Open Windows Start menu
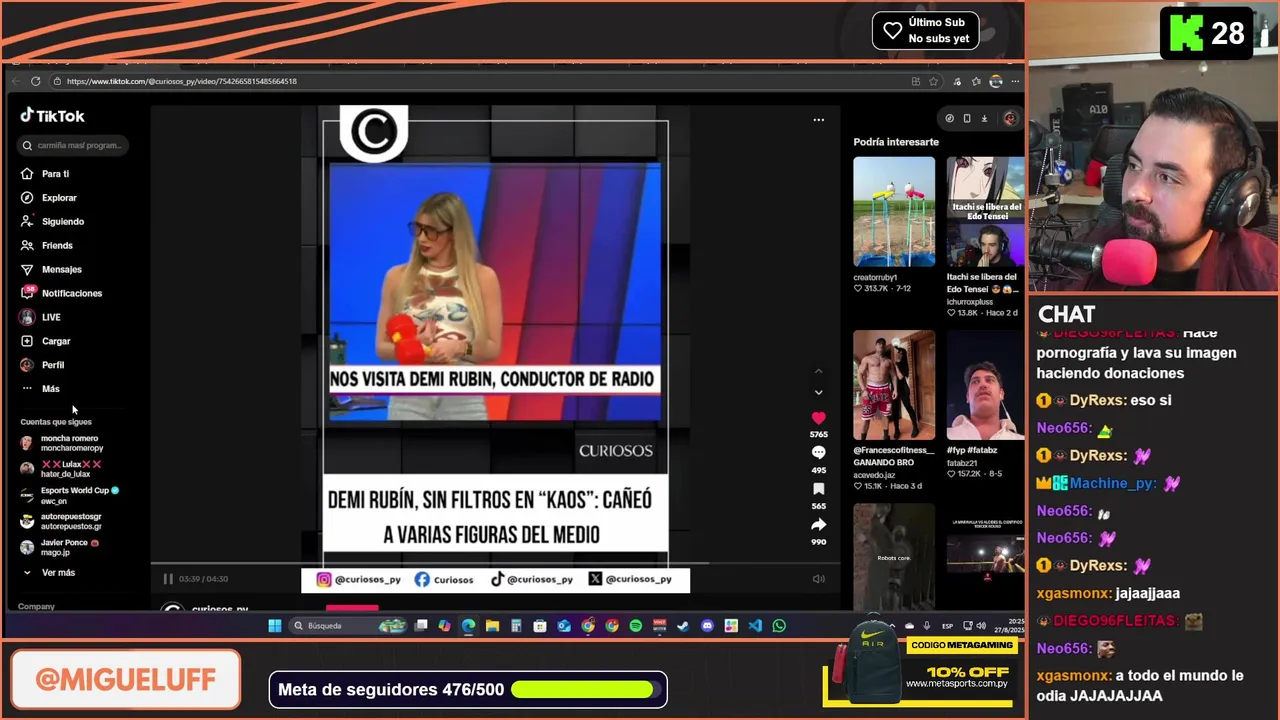This screenshot has height=720, width=1280. pos(275,626)
